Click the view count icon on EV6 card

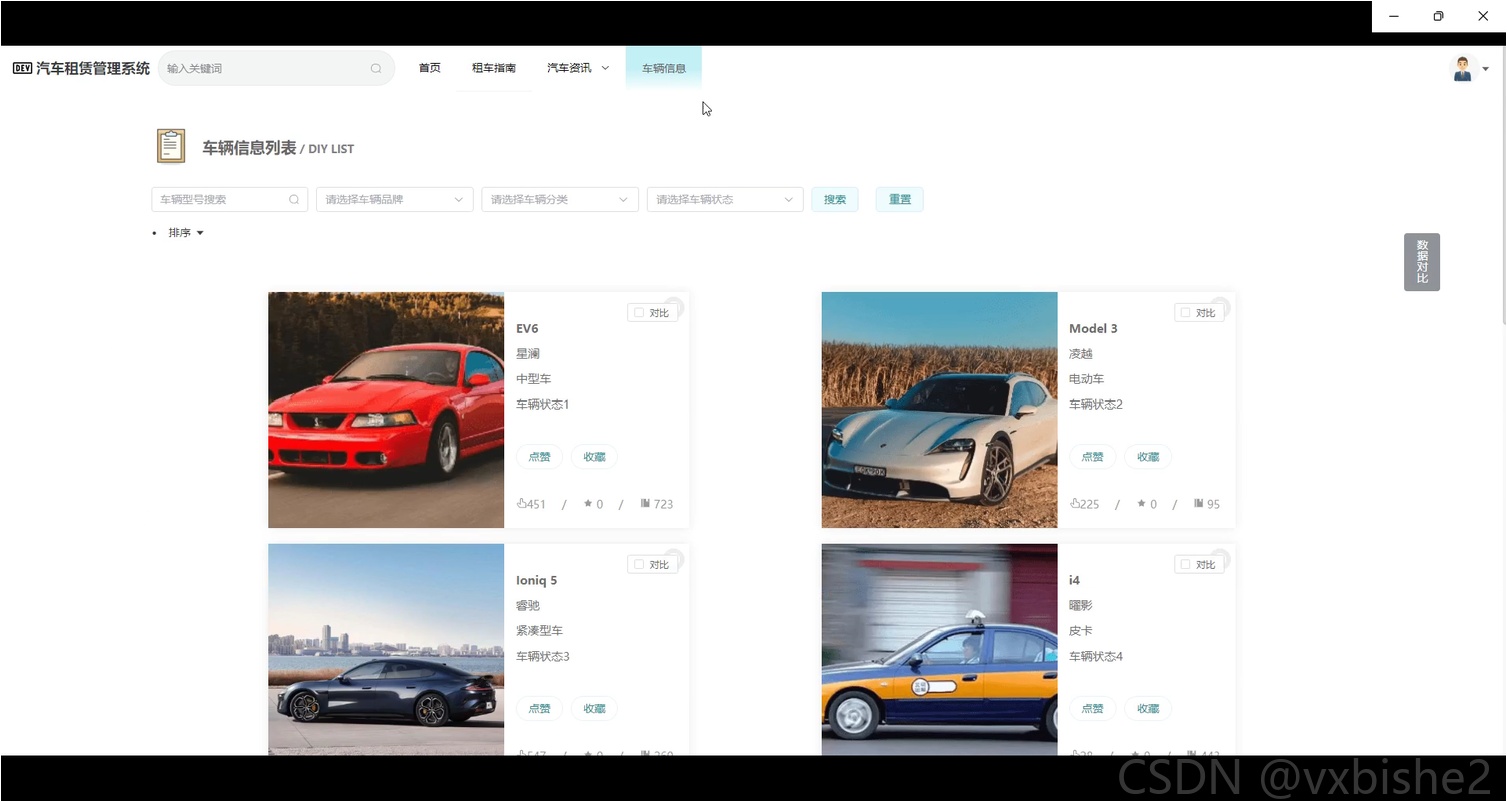pyautogui.click(x=645, y=504)
